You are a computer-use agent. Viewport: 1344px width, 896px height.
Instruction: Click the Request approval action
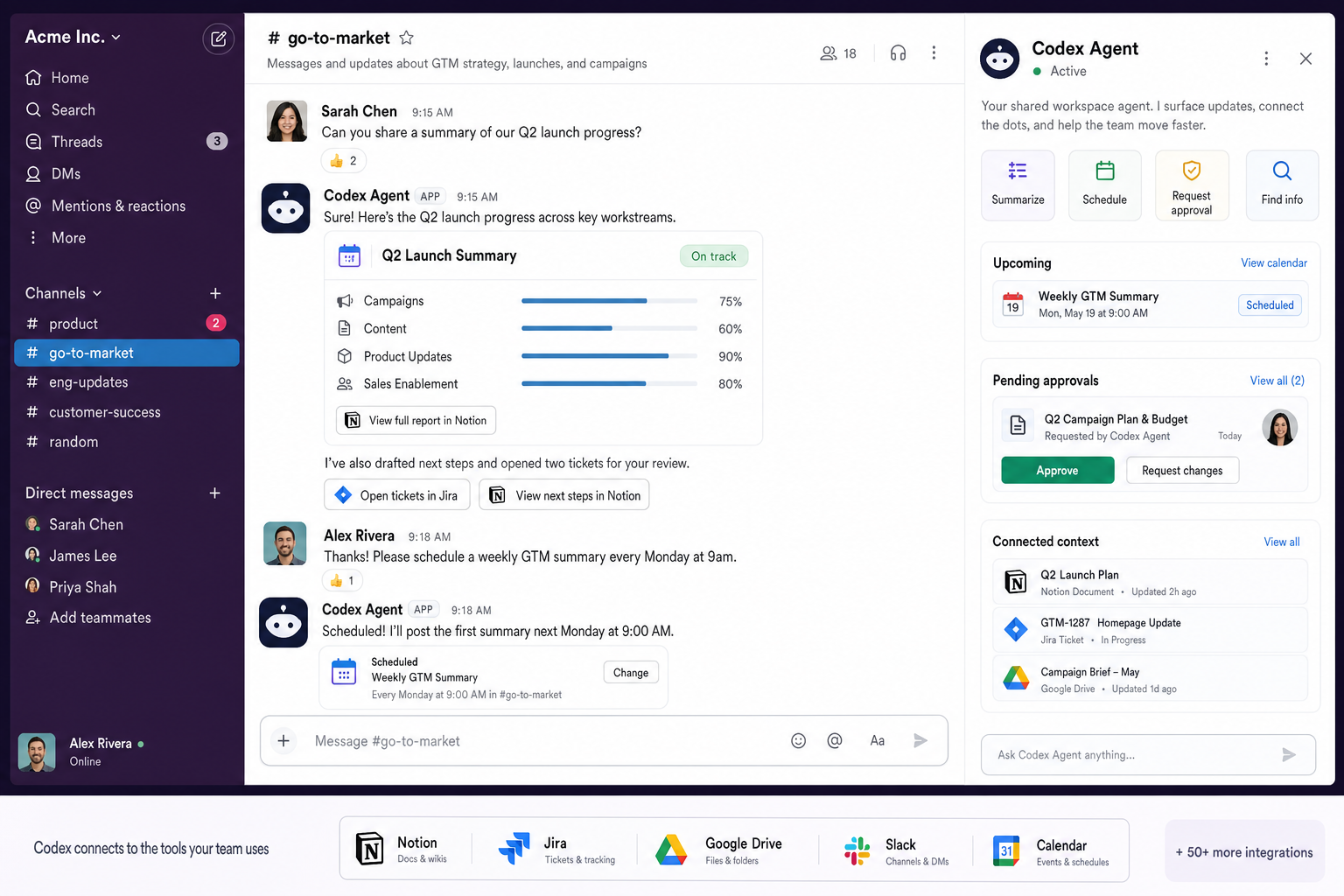1192,185
